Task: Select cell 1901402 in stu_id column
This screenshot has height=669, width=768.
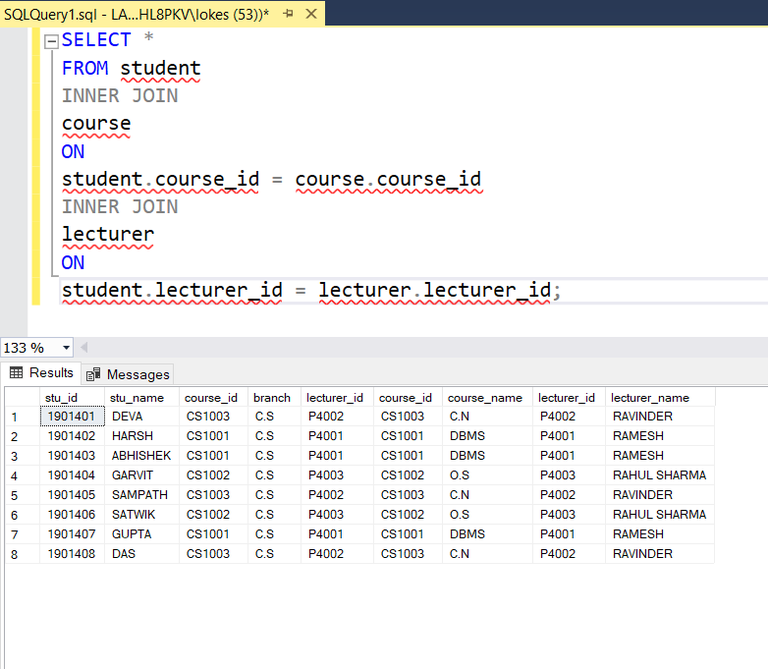Action: coord(72,436)
